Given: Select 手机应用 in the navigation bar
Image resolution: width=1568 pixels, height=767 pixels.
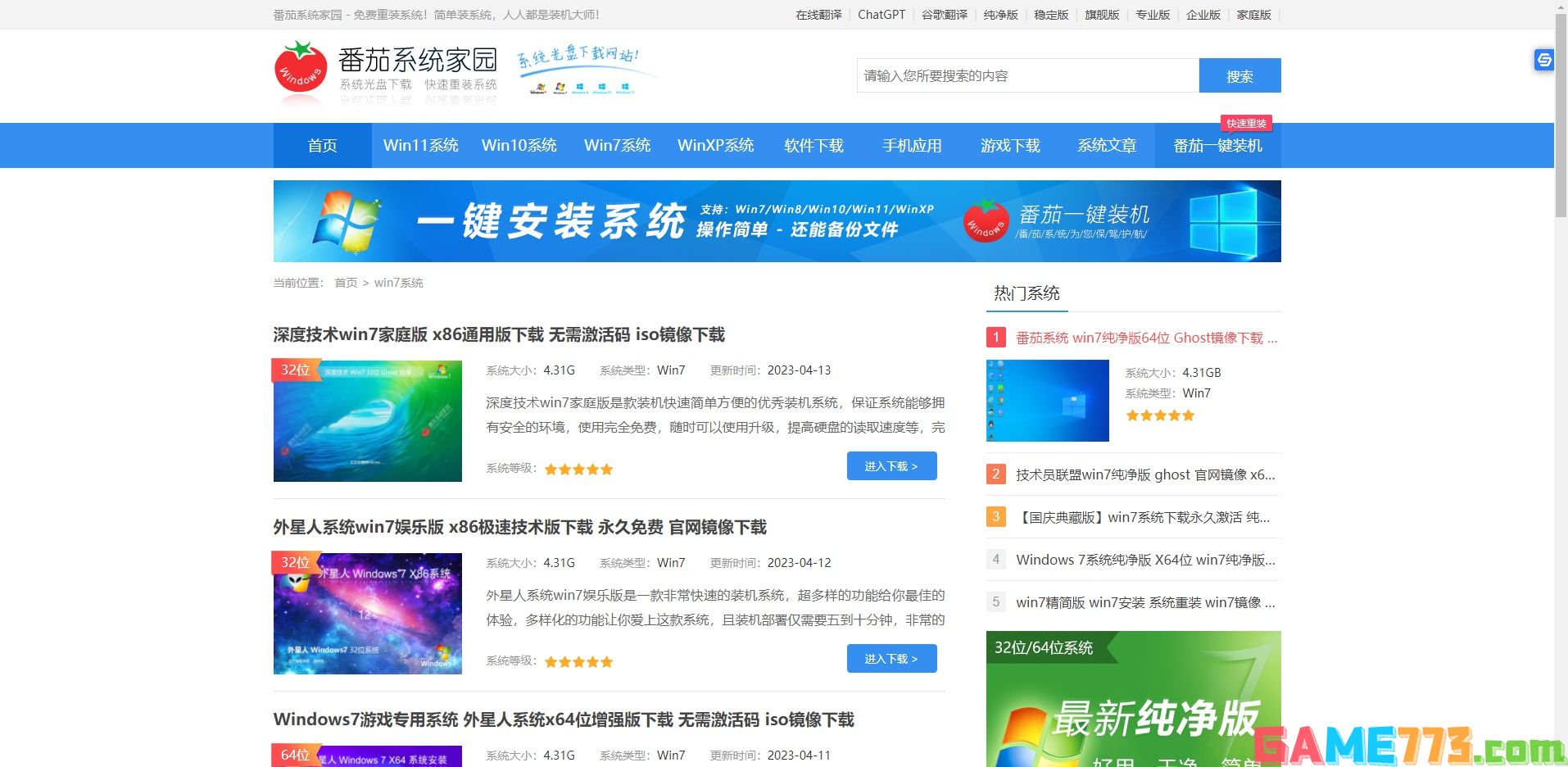Looking at the screenshot, I should click(x=913, y=146).
